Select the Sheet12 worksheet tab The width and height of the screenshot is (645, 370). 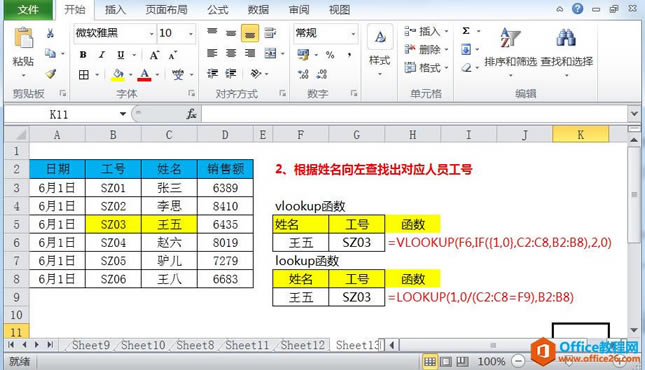click(302, 345)
